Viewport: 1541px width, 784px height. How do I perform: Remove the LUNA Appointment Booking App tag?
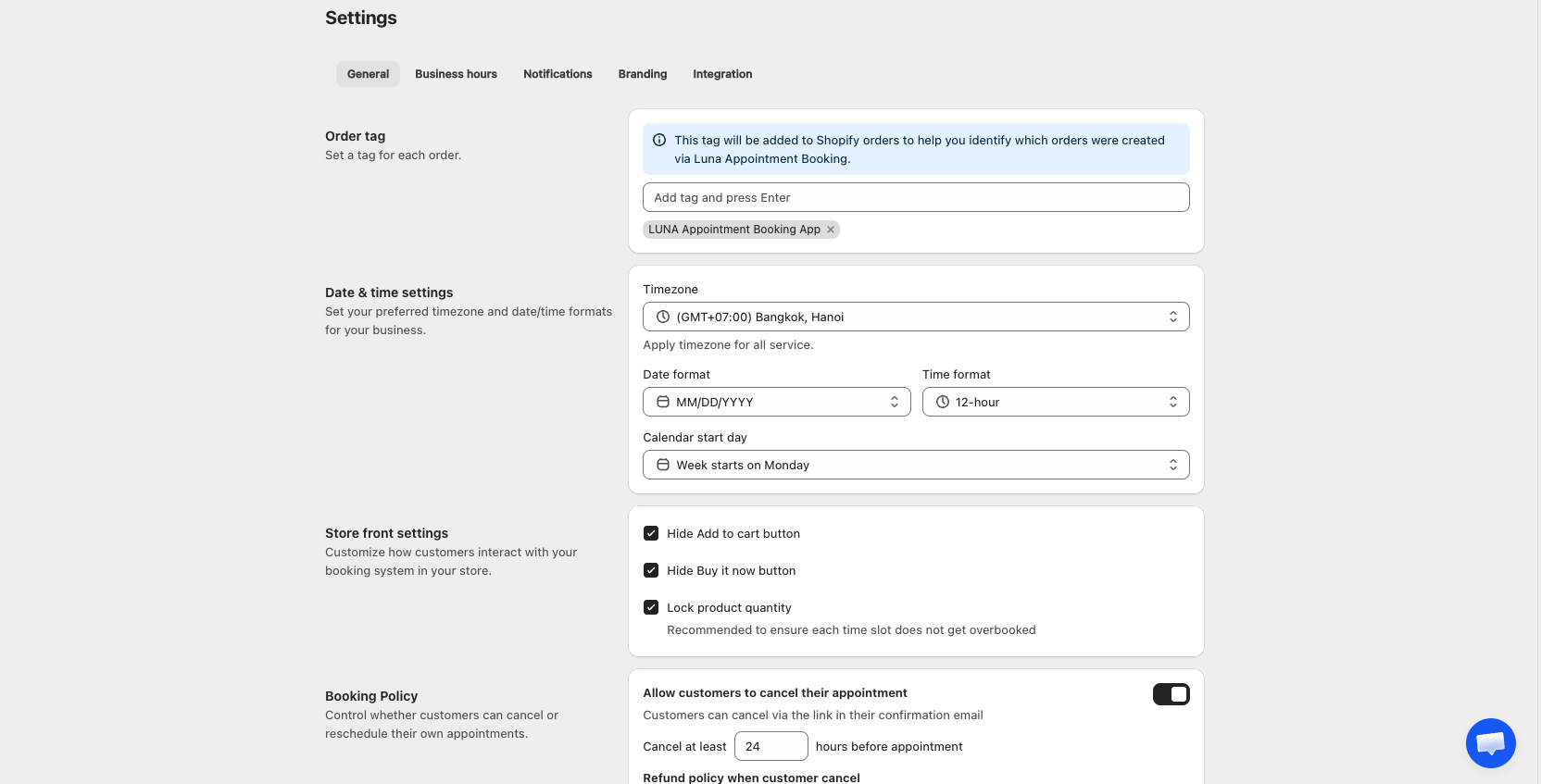(x=831, y=230)
